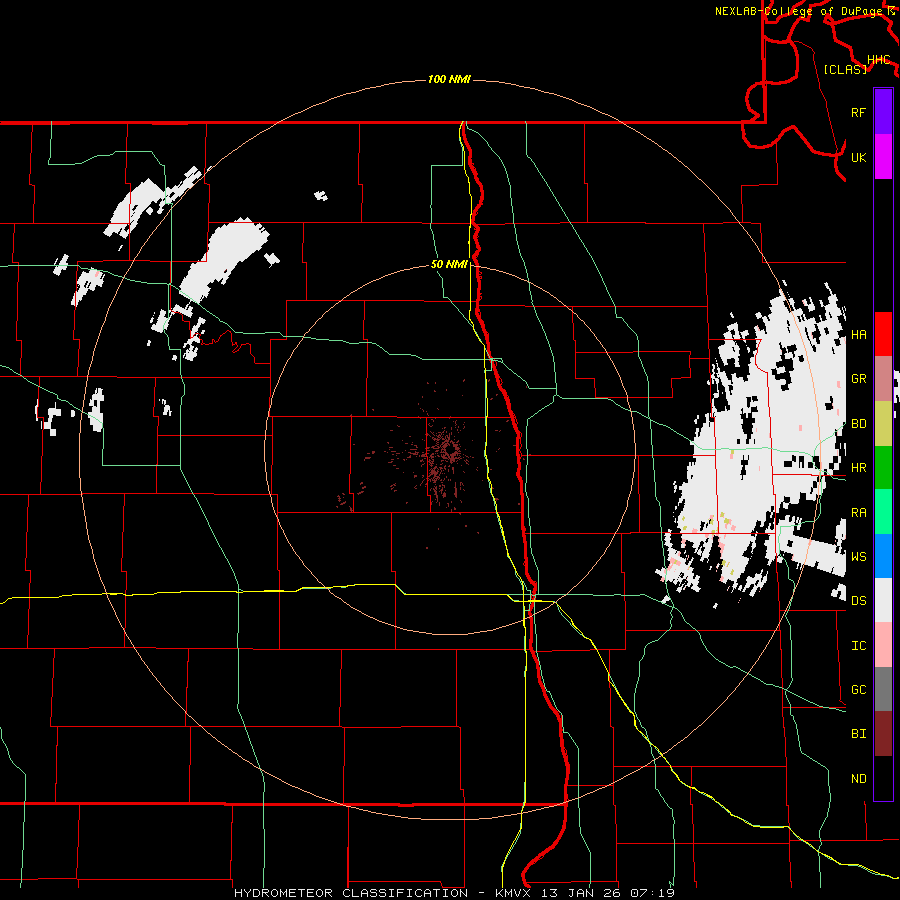Click the HA red legend swatch

tap(883, 334)
